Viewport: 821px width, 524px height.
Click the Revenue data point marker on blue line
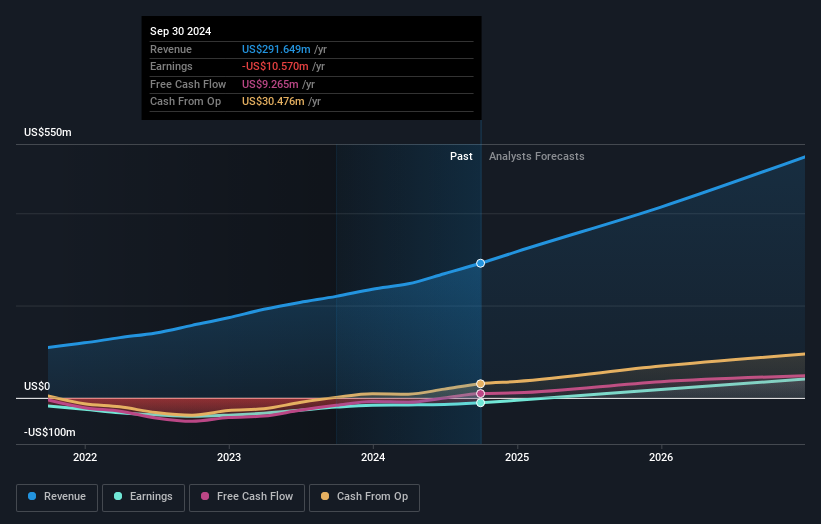click(480, 263)
